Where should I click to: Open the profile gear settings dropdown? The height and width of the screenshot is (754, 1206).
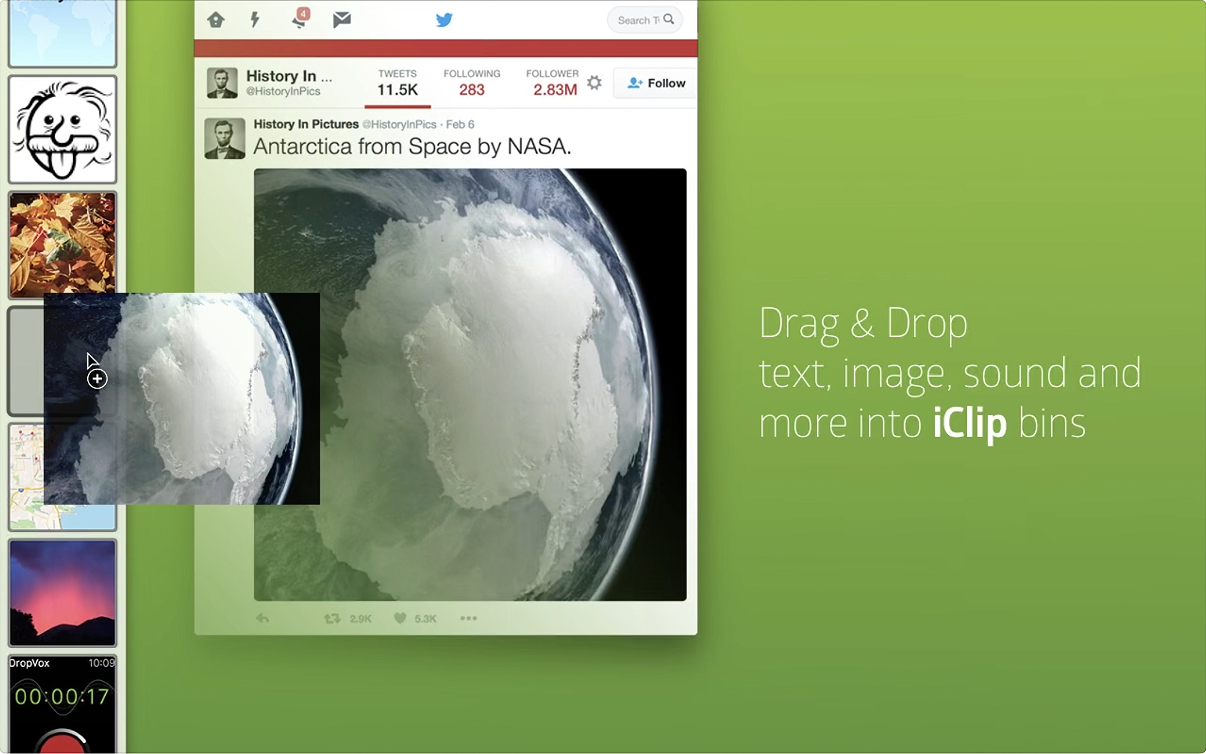pos(594,83)
